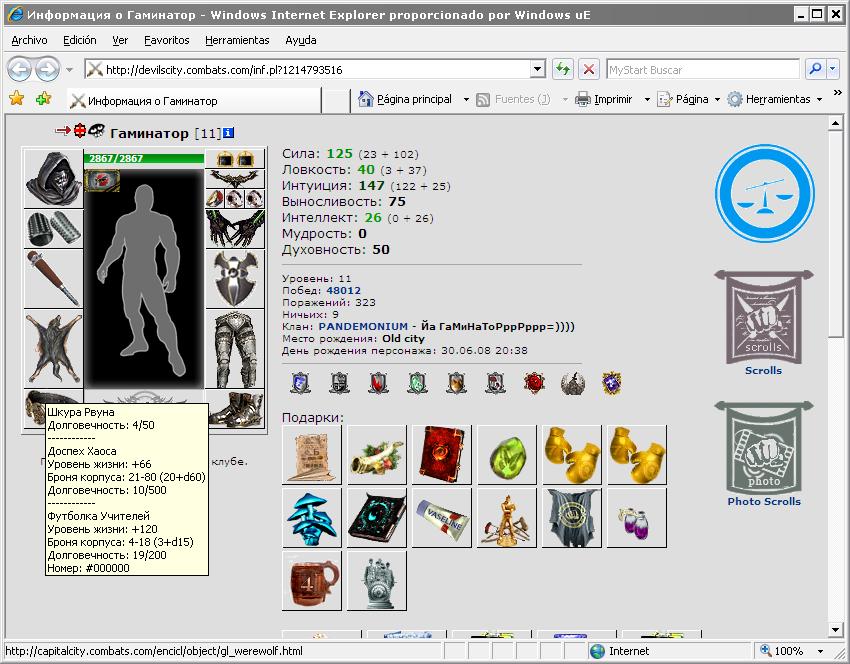
Task: Click the refresh page button
Action: [x=563, y=69]
